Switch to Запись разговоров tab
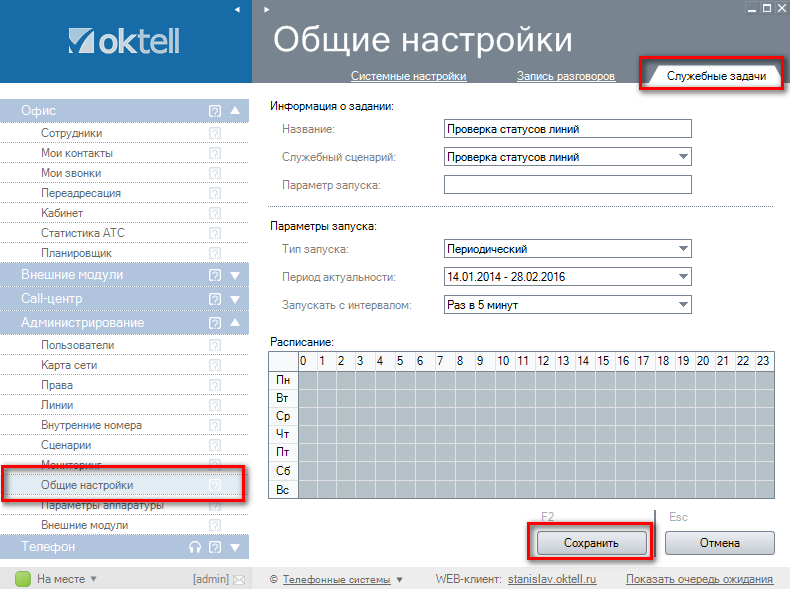 click(x=565, y=77)
